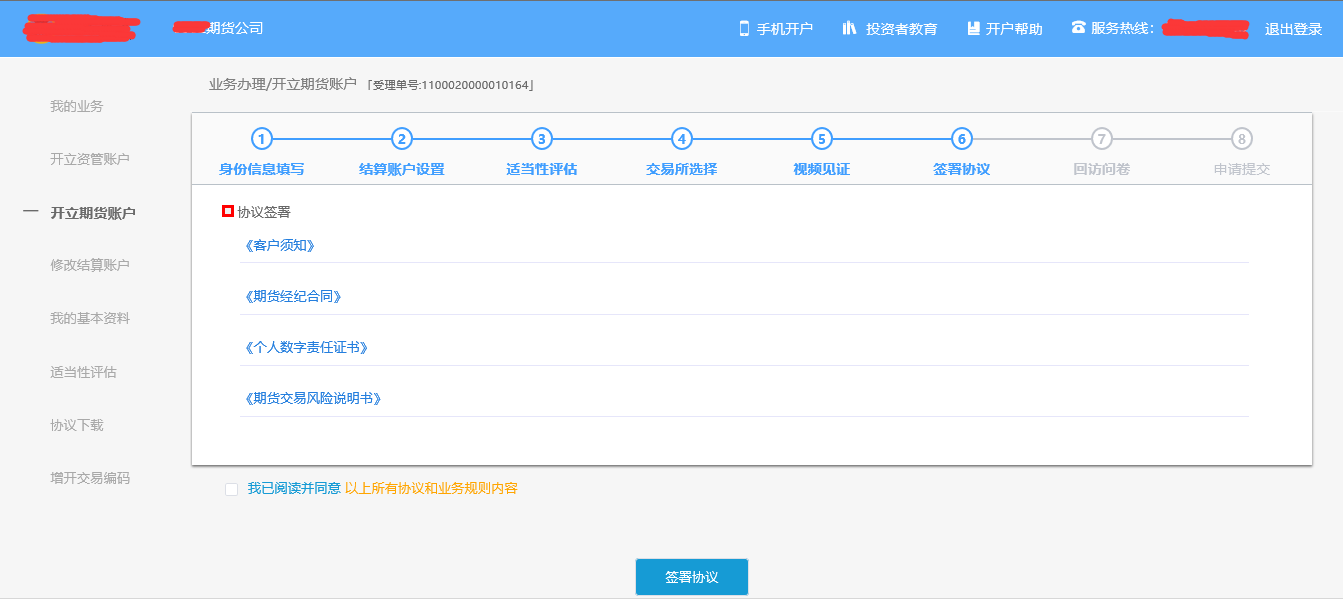Click the investor education books icon
Viewport: 1343px width, 599px height.
coord(850,28)
